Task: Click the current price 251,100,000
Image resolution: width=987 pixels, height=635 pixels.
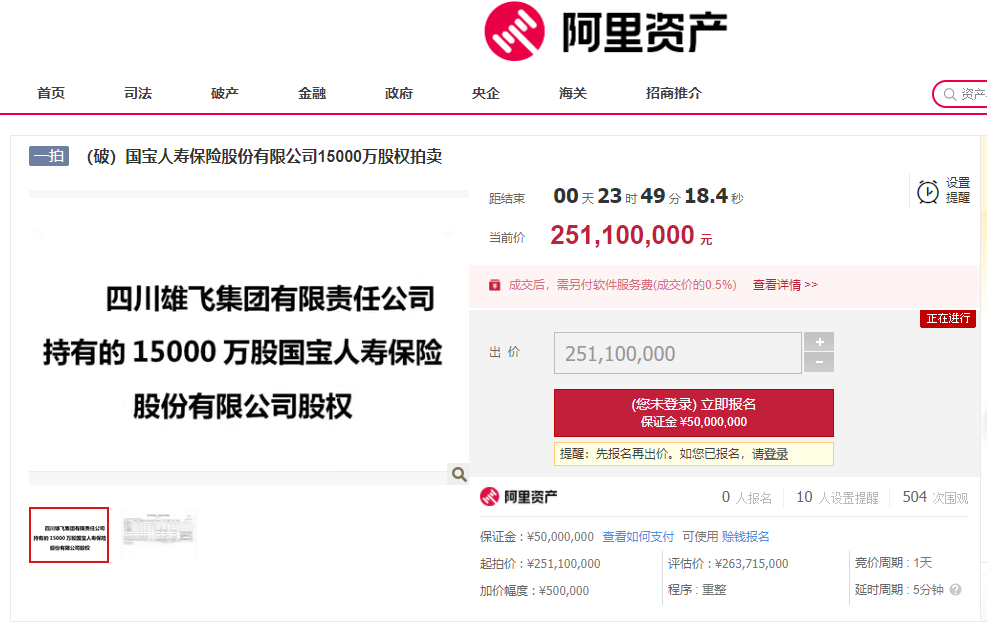Action: coord(631,235)
